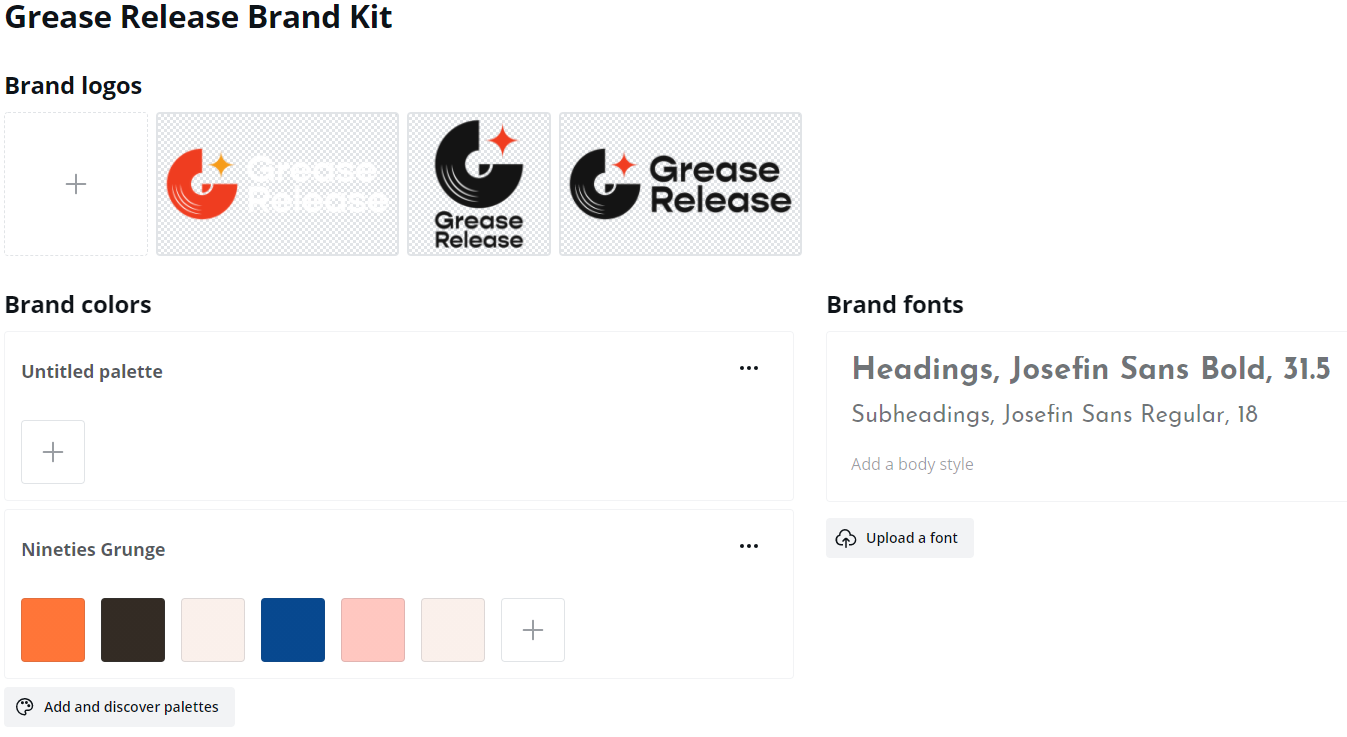Screen dimensions: 1347x737
Task: Click the Upload a font button
Action: pyautogui.click(x=900, y=538)
